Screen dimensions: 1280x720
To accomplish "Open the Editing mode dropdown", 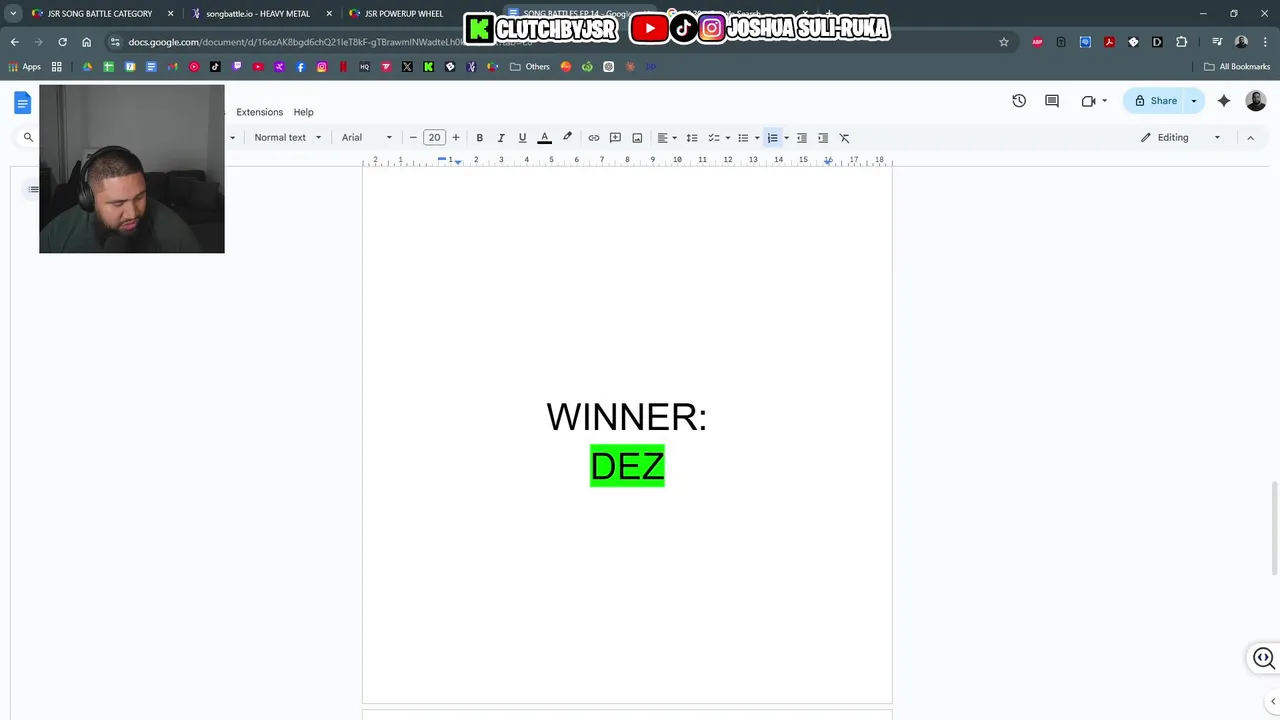I will point(1181,138).
